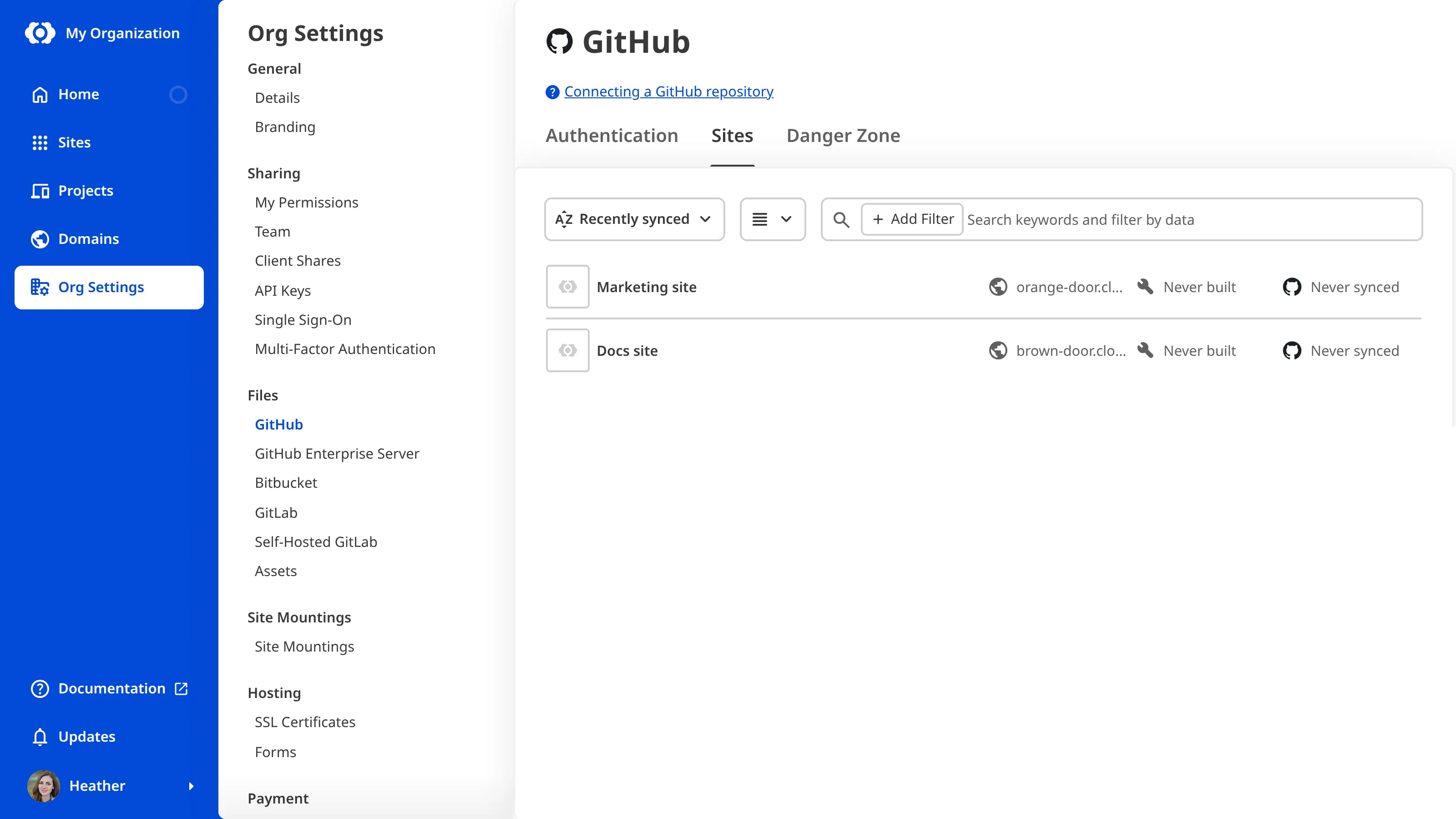Click the globe icon for brown-door domain
The image size is (1456, 819).
[x=998, y=350]
